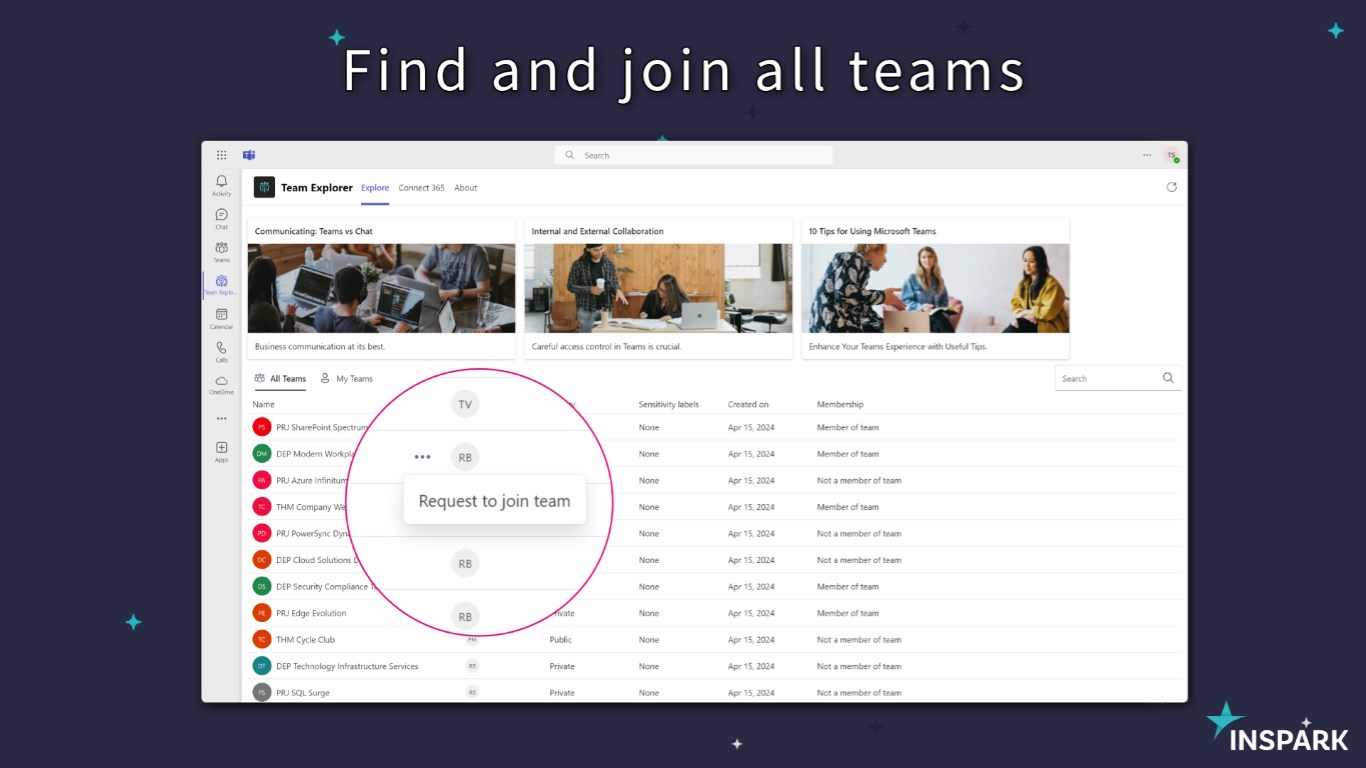Open the About tab
Viewport: 1366px width, 768px height.
466,188
